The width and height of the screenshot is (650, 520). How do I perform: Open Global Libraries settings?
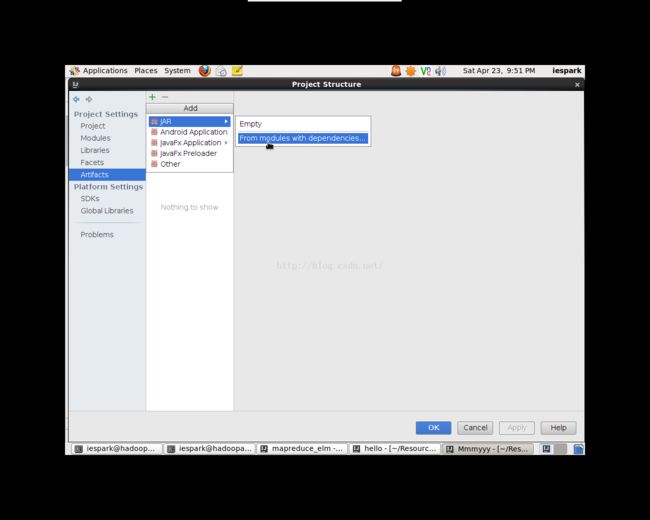pyautogui.click(x=107, y=211)
